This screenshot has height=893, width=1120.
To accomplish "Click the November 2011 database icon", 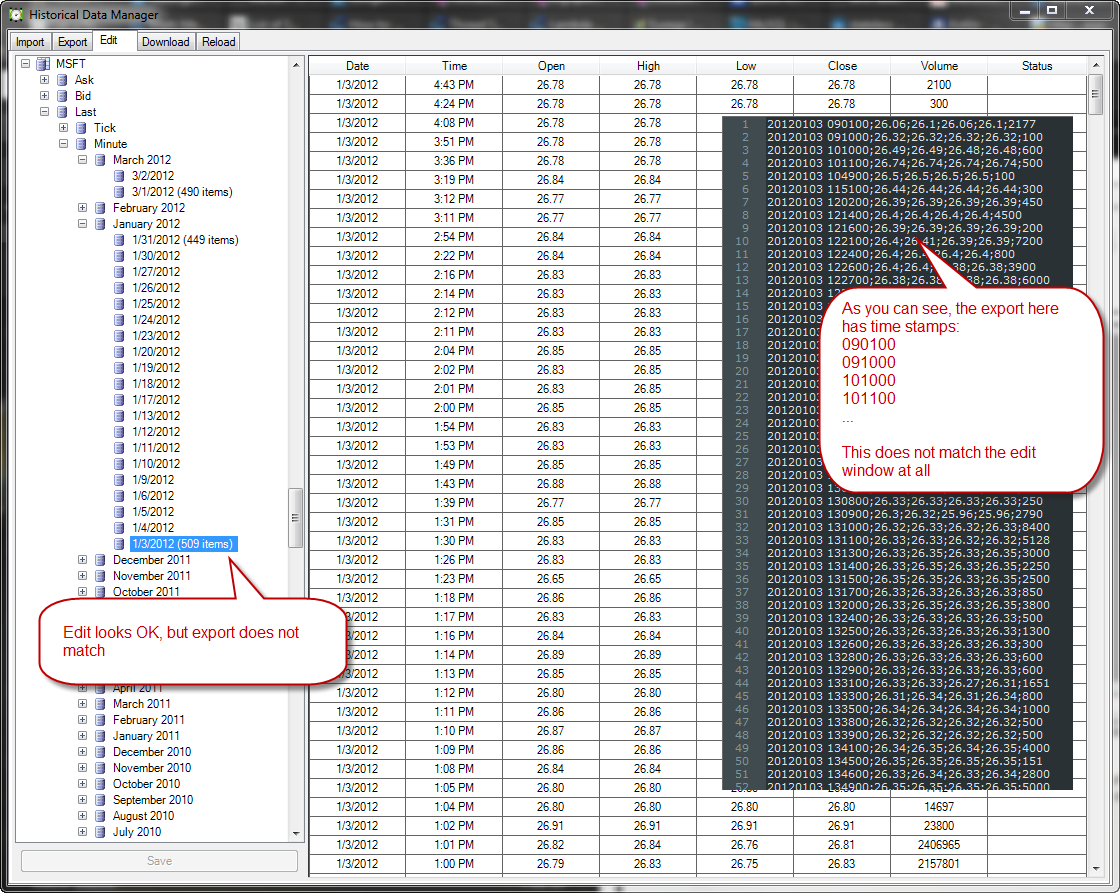I will (x=101, y=576).
